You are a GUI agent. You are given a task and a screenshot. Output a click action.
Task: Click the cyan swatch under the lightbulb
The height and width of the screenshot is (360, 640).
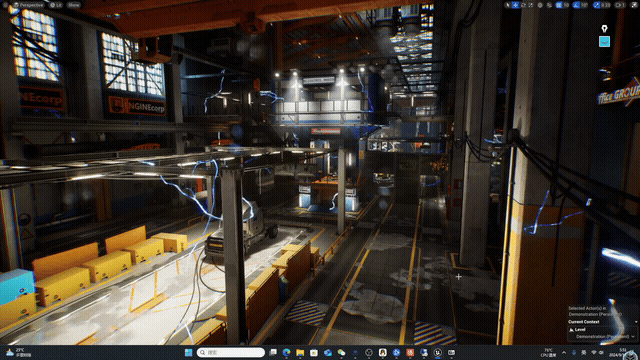point(604,41)
